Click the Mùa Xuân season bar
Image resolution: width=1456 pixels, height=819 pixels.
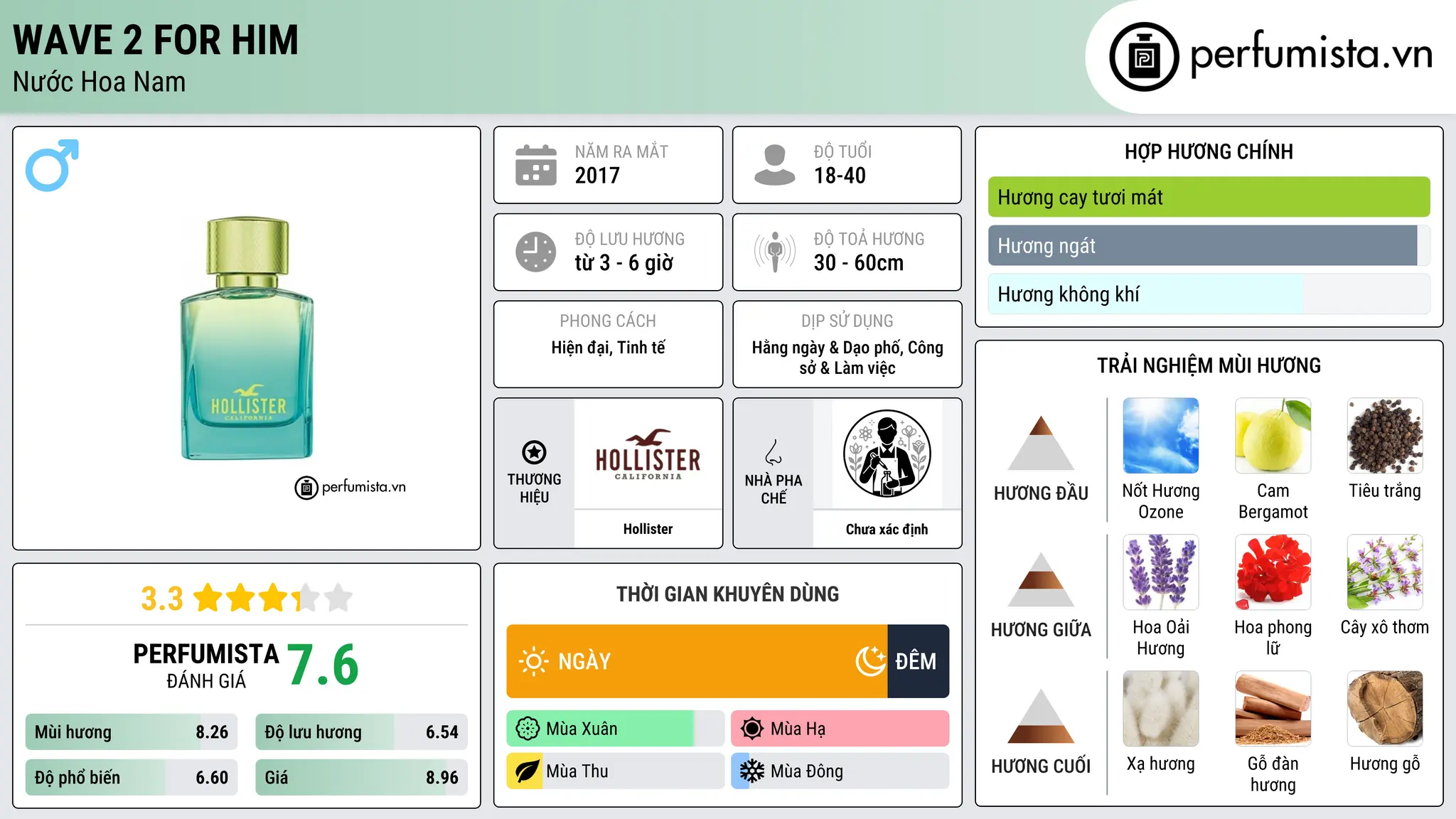tap(615, 729)
